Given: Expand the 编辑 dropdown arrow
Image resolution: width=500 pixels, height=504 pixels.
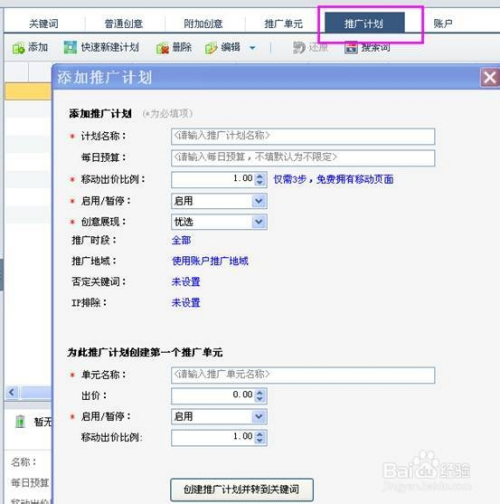Looking at the screenshot, I should pyautogui.click(x=252, y=48).
